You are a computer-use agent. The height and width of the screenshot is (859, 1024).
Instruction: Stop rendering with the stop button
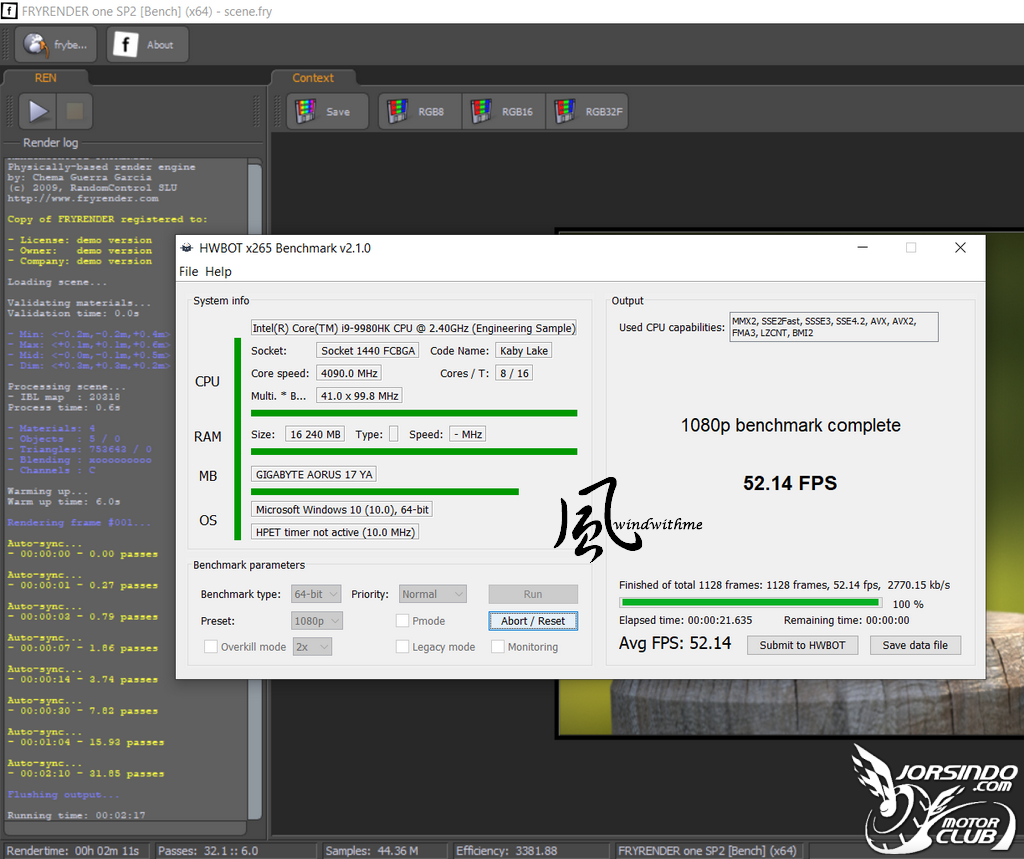(74, 111)
